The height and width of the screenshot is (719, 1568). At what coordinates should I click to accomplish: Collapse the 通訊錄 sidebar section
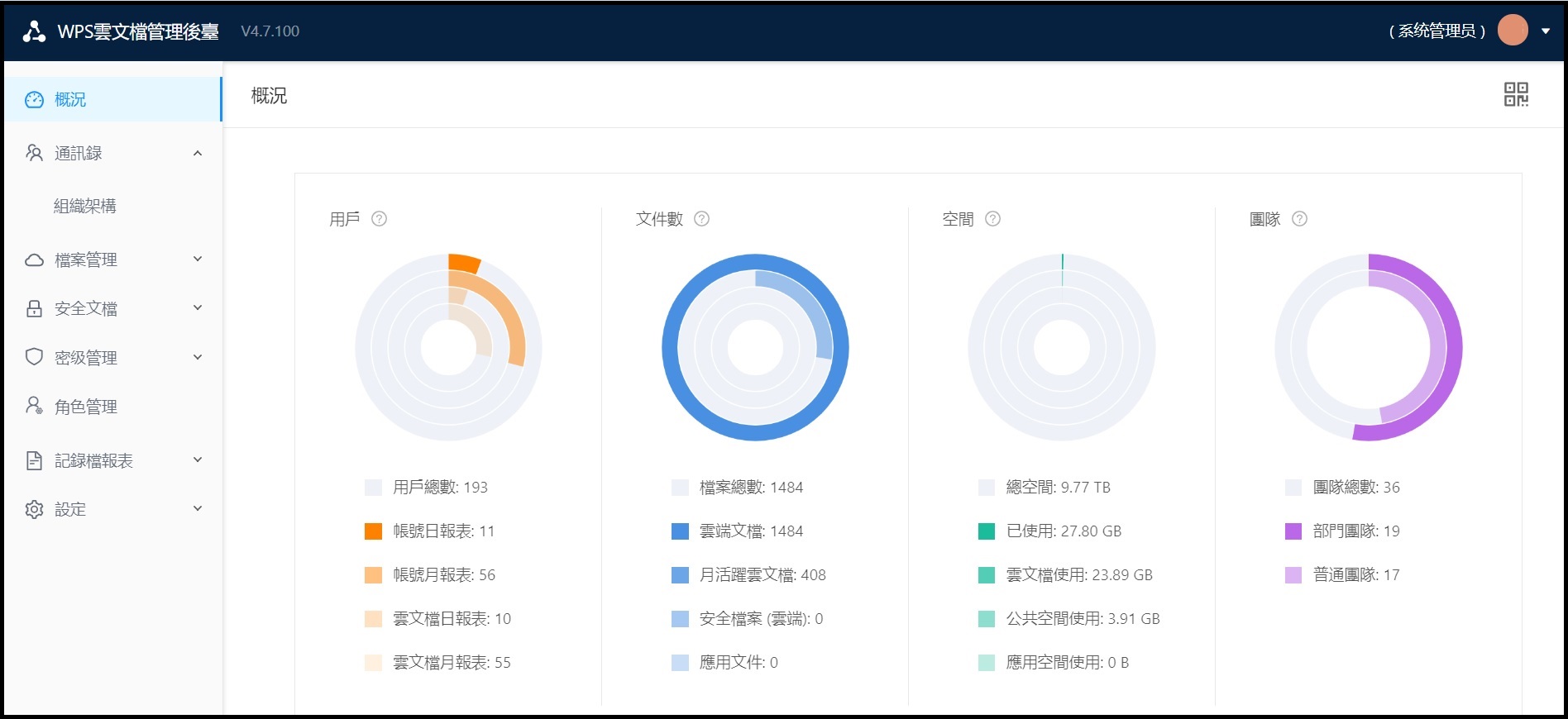pos(197,153)
